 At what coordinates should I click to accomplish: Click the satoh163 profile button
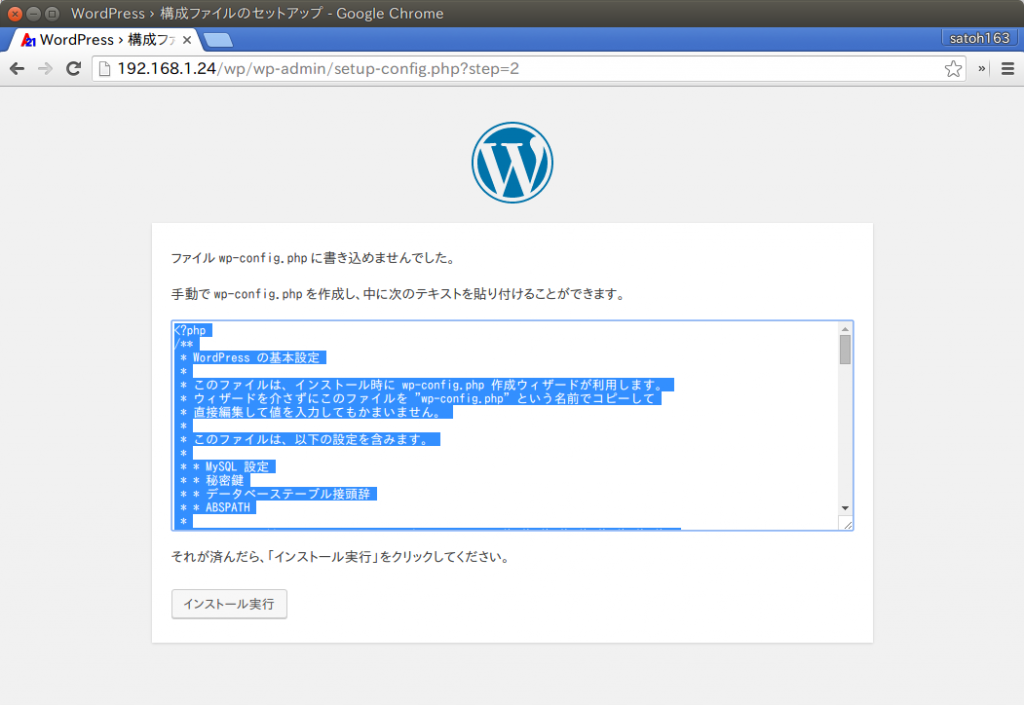click(x=979, y=38)
